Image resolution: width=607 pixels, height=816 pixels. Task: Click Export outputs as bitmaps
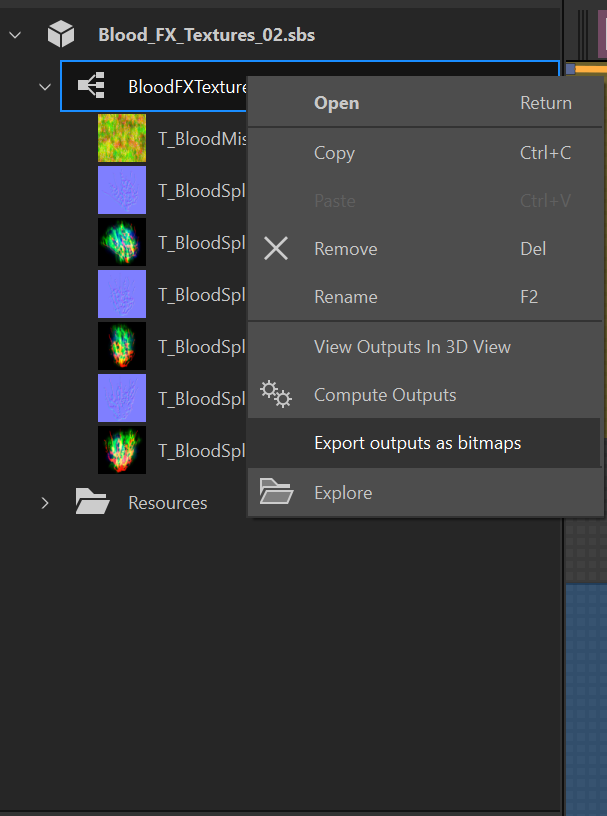click(417, 443)
